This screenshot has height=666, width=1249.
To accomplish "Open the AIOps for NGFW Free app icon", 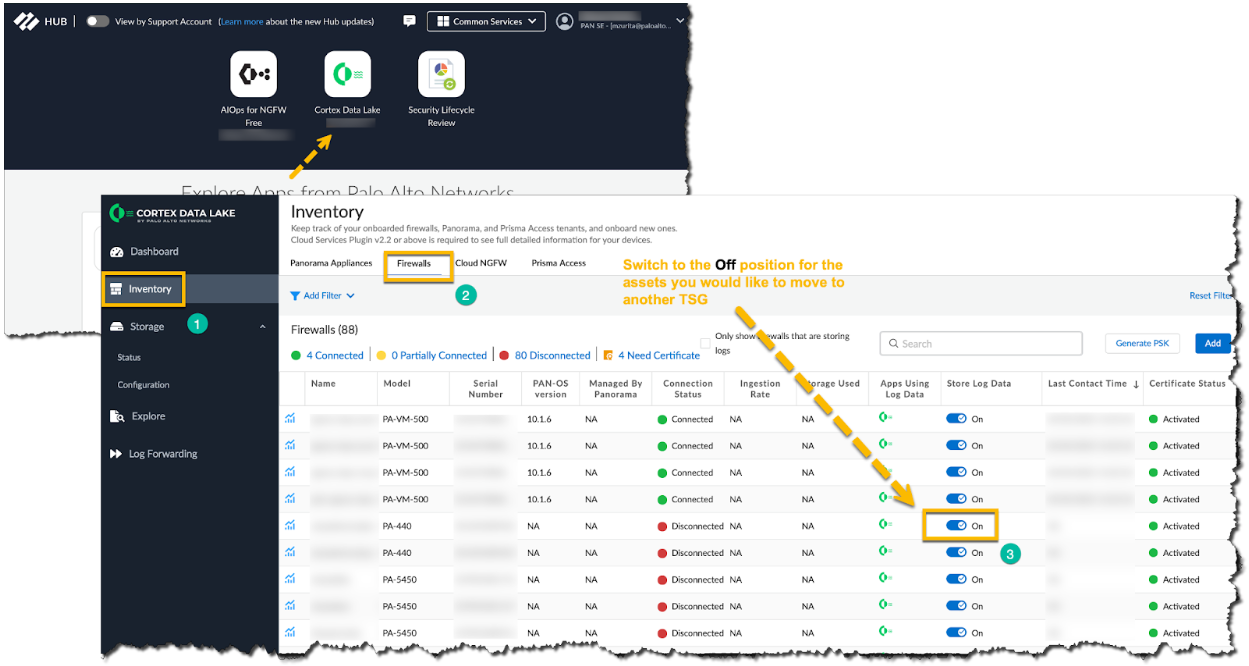I will click(x=254, y=75).
